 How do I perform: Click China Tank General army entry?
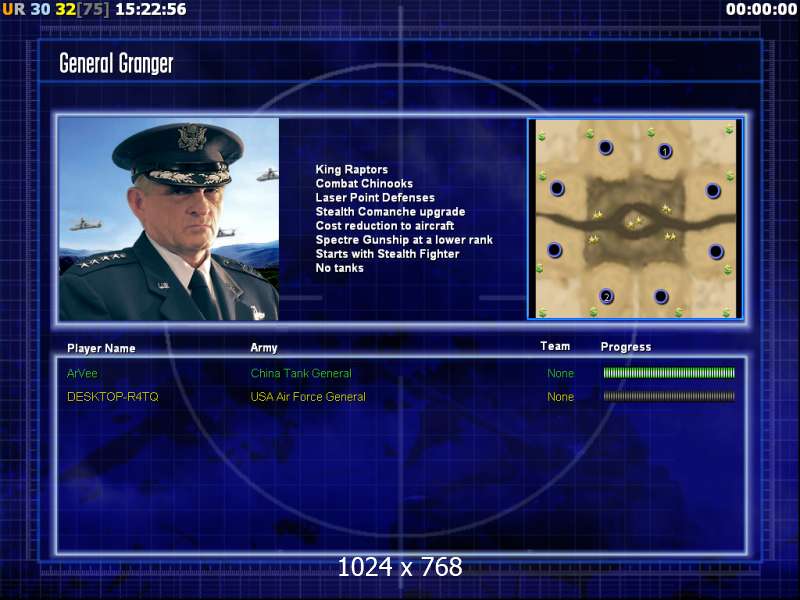click(x=301, y=373)
